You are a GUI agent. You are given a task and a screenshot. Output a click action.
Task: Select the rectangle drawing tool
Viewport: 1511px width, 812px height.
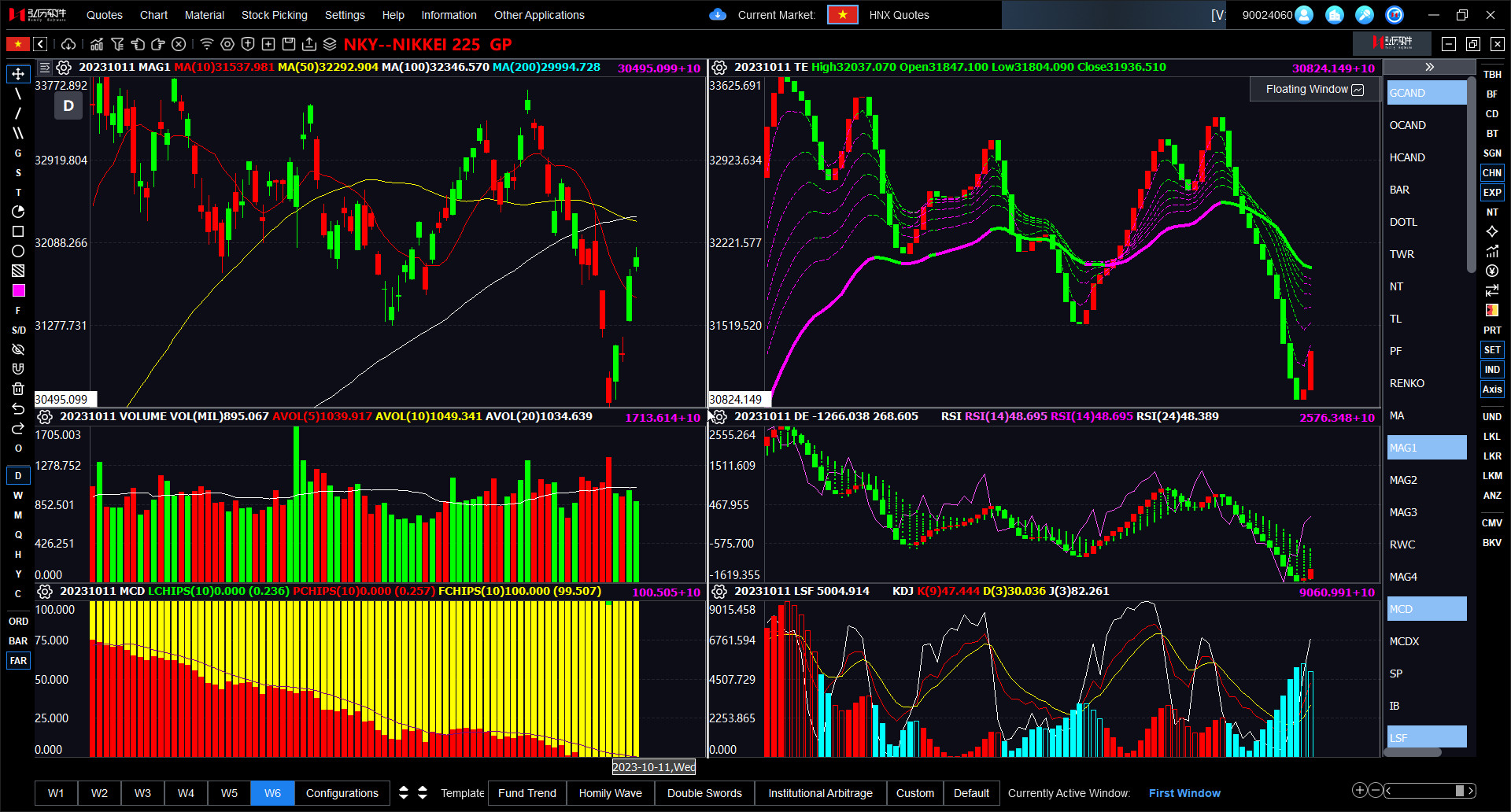click(x=18, y=231)
